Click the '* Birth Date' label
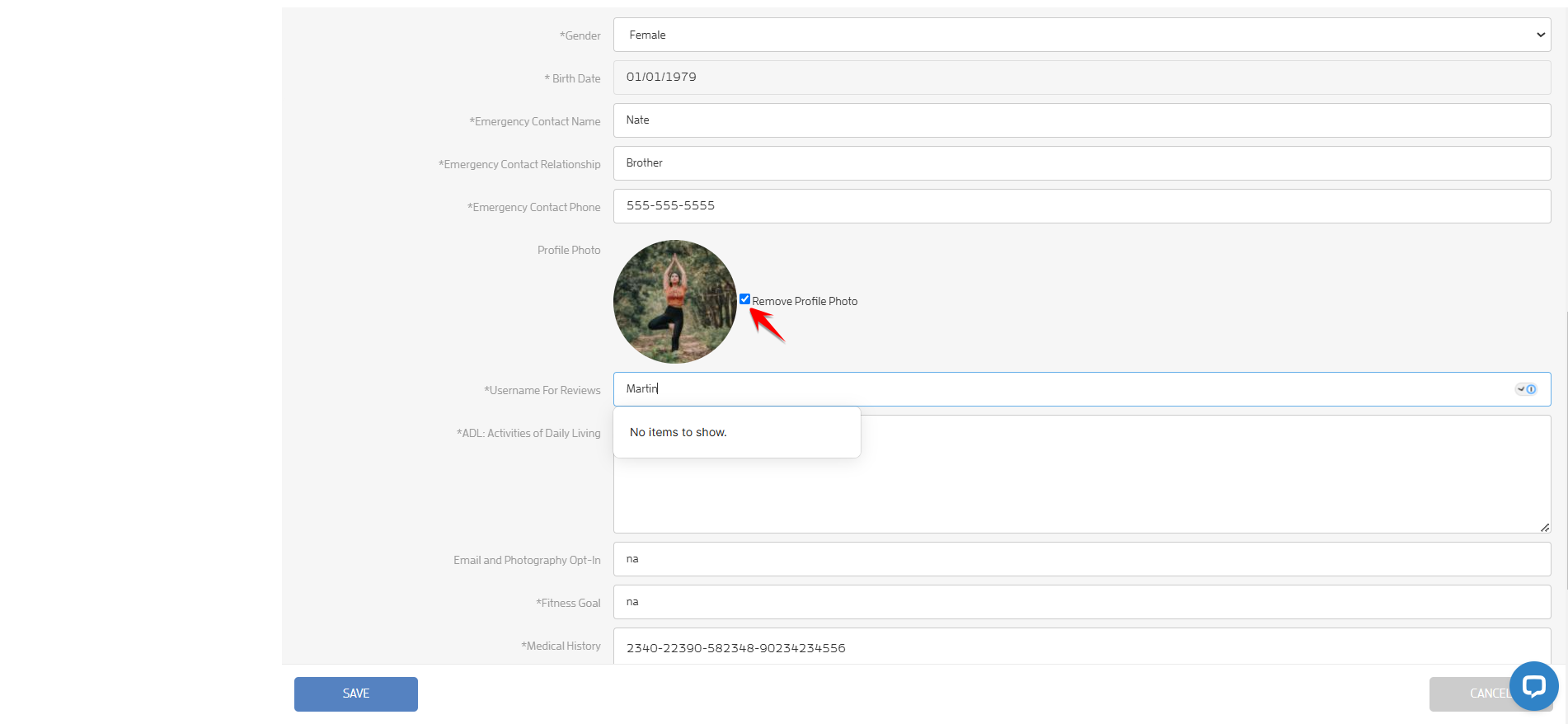Viewport: 1568px width, 724px height. [572, 78]
